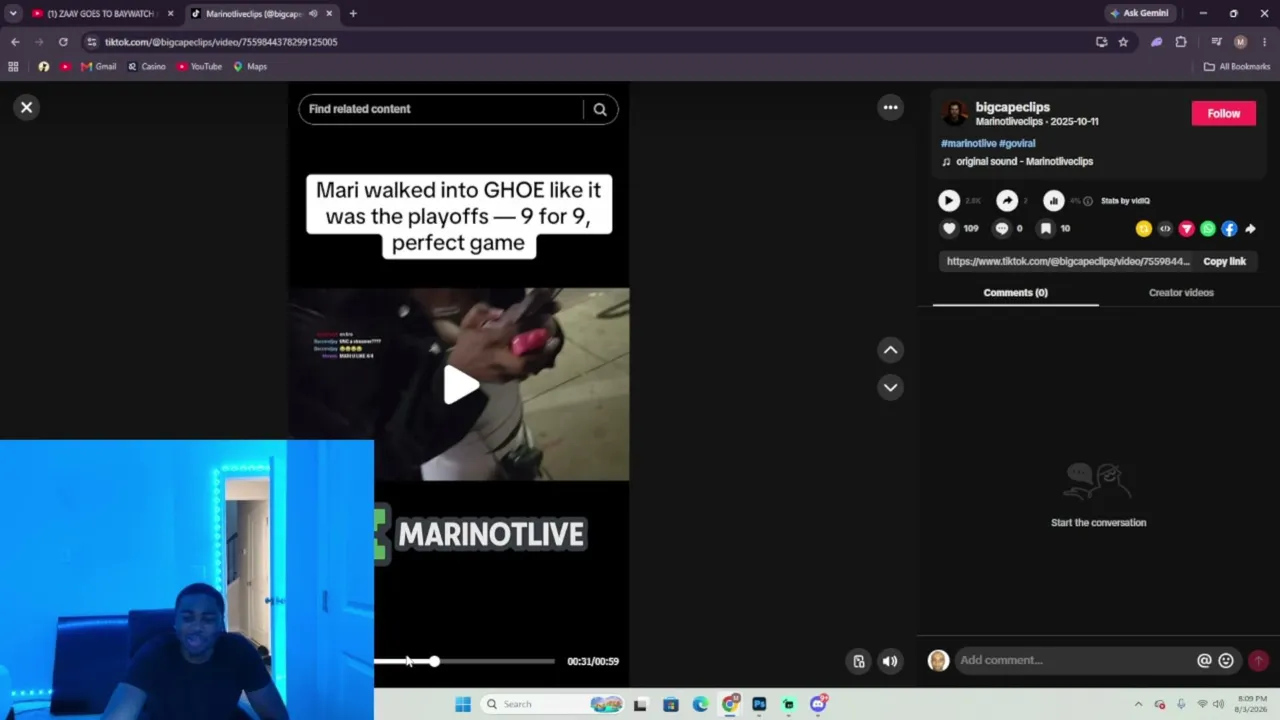
Task: Click the @ mention icon in comment box
Action: tap(1204, 660)
